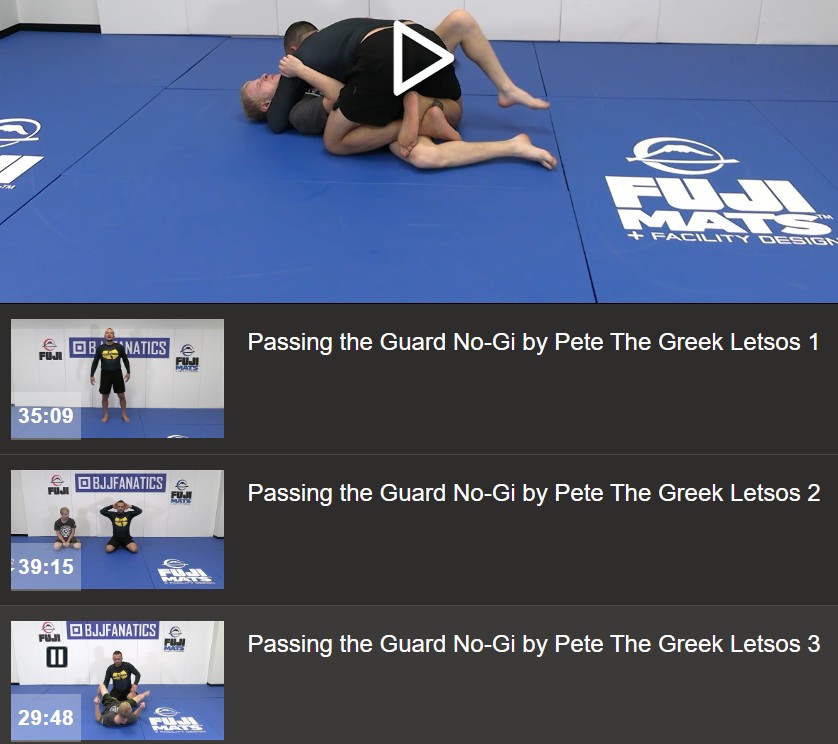Click the pause icon on part 3 thumbnail
This screenshot has height=744, width=838.
tap(57, 657)
